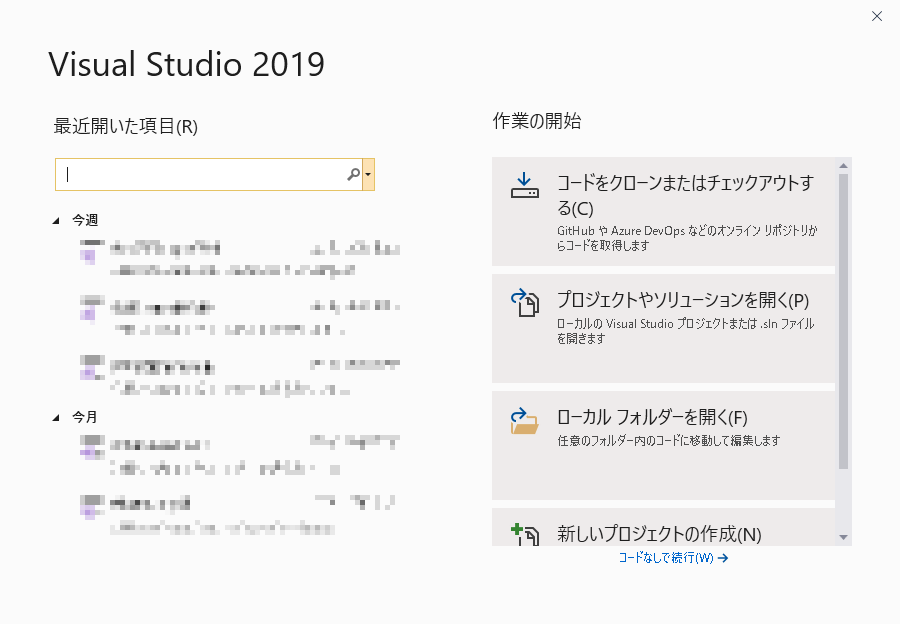Close the Visual Studio 2019 start window
This screenshot has width=900, height=624.
(x=876, y=16)
